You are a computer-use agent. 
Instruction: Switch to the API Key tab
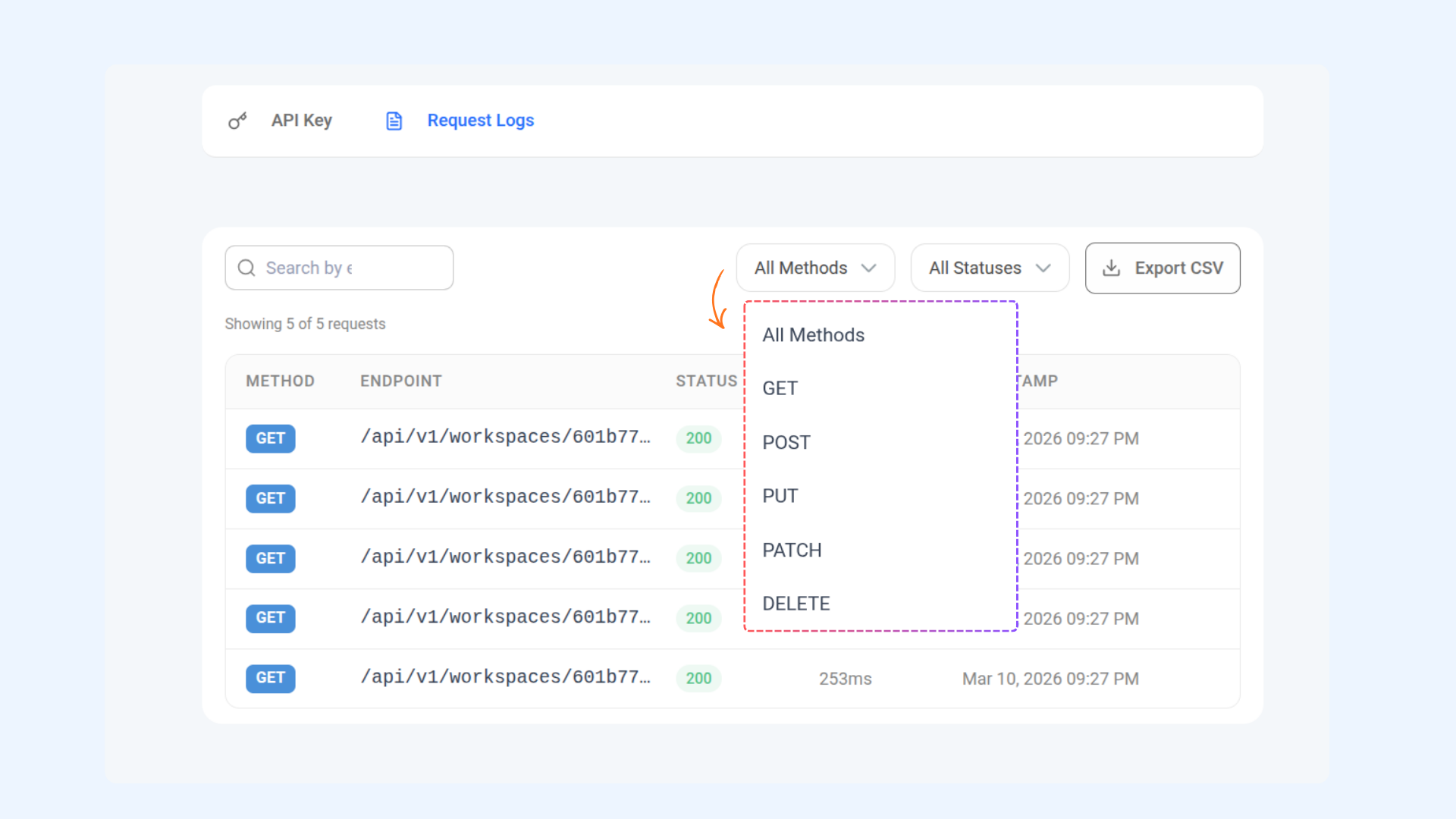point(301,120)
